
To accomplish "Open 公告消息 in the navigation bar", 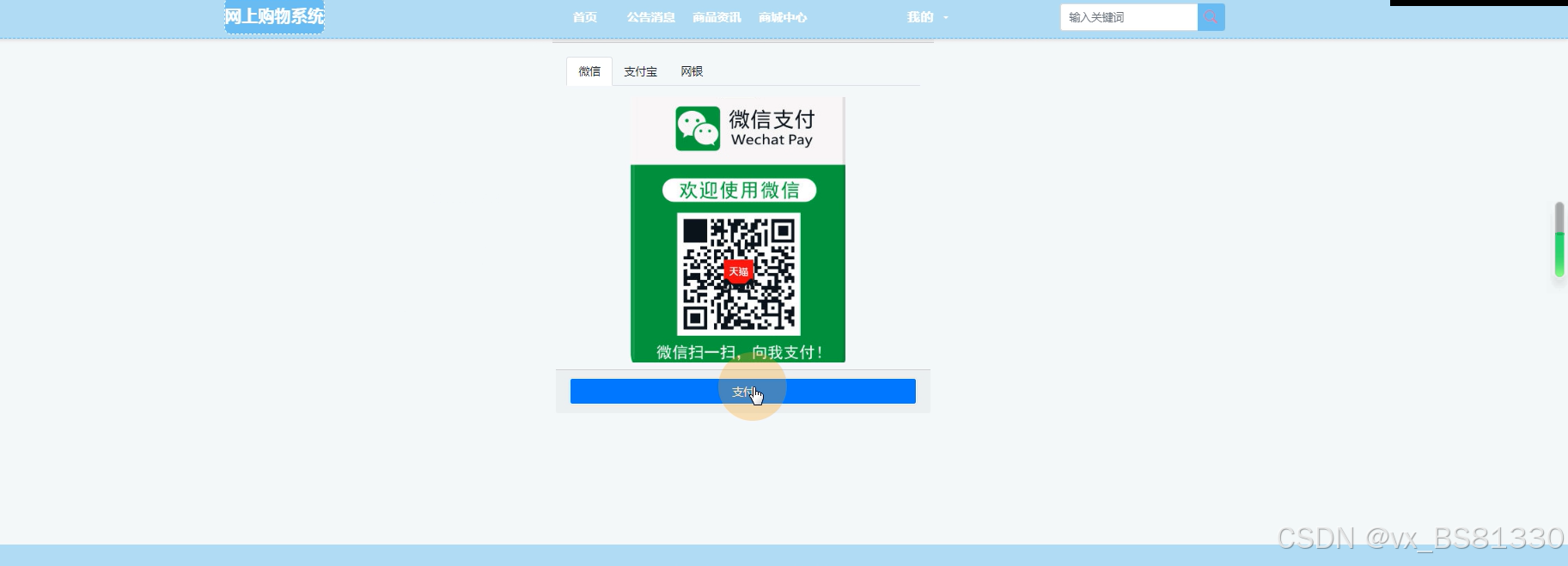I will pyautogui.click(x=650, y=17).
